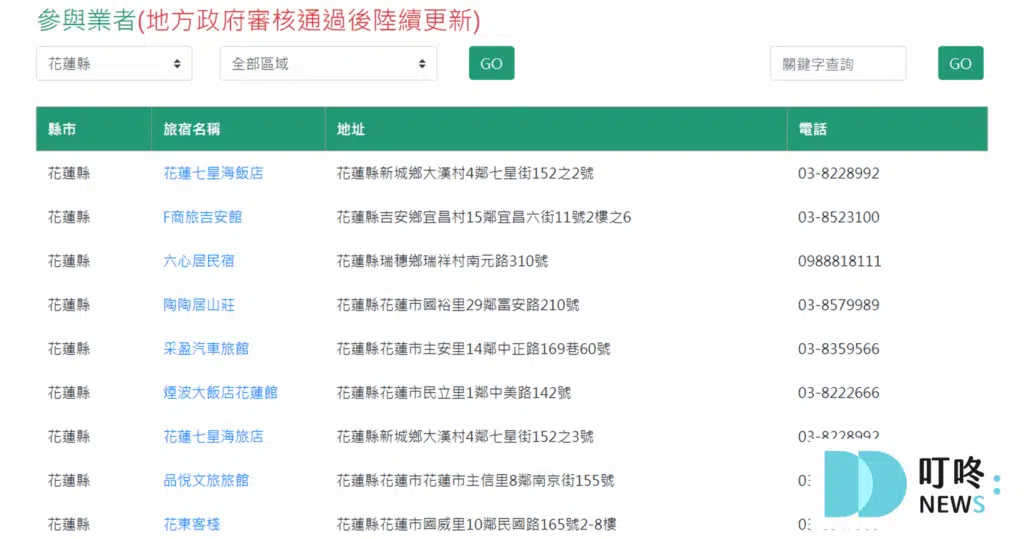Image resolution: width=1024 pixels, height=539 pixels.
Task: Select address 花蓮縣吉安鄉宜昌村15鄰宜昌六街11號2樓之6
Action: pos(483,217)
